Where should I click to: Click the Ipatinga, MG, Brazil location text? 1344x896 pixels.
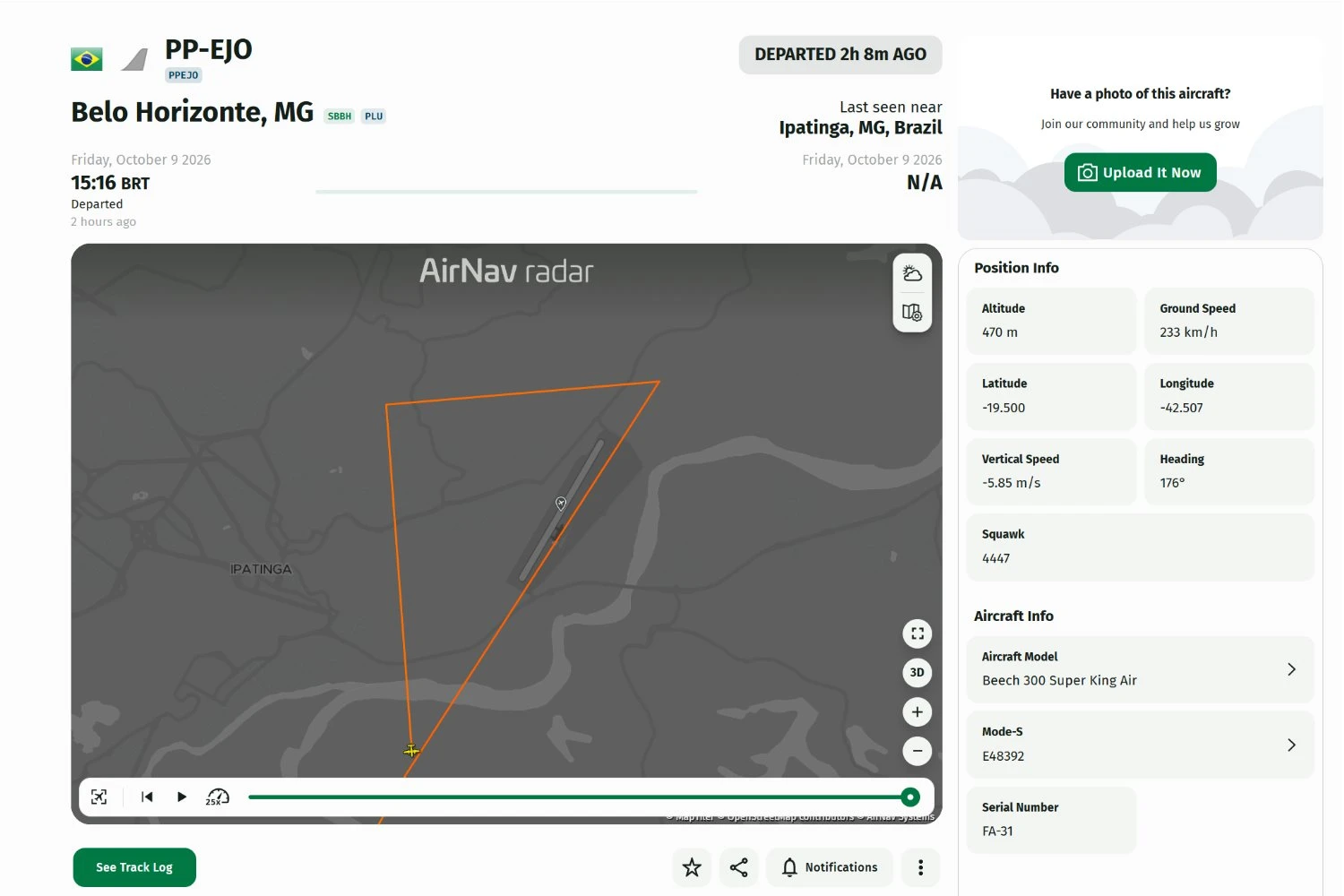click(860, 128)
